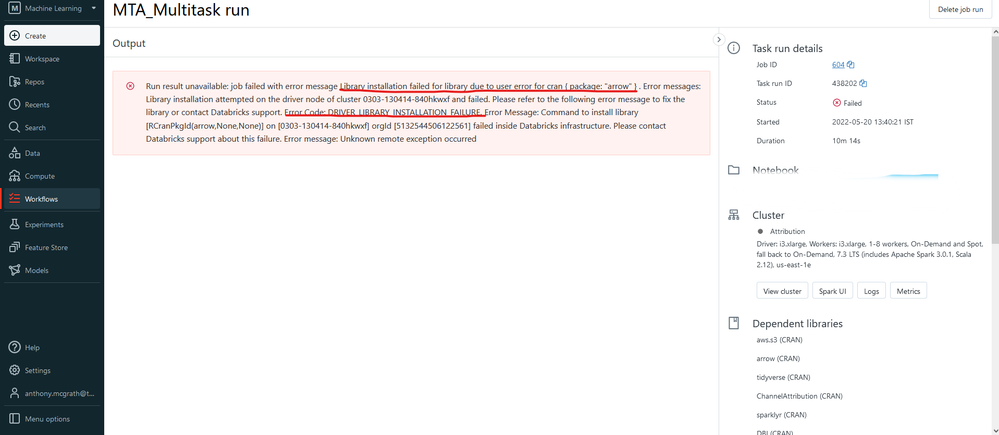Screen dimensions: 999x435
Task: Copy the Job ID using copy icon
Action: 851,66
